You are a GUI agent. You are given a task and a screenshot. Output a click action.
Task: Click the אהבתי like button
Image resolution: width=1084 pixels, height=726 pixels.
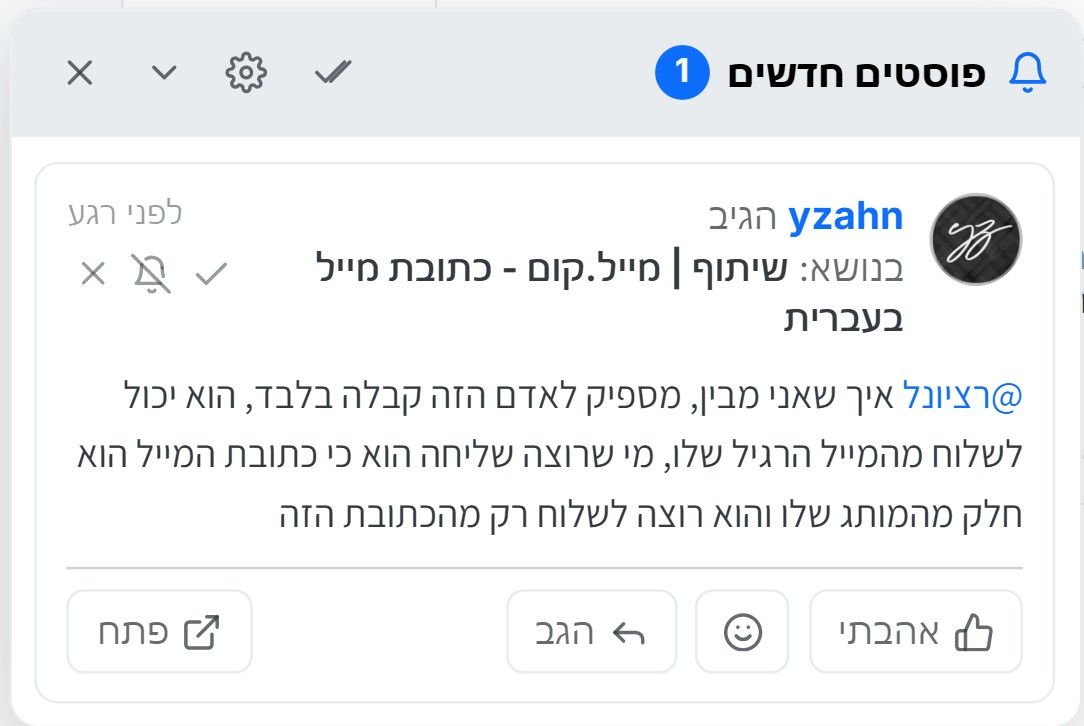pyautogui.click(x=915, y=631)
